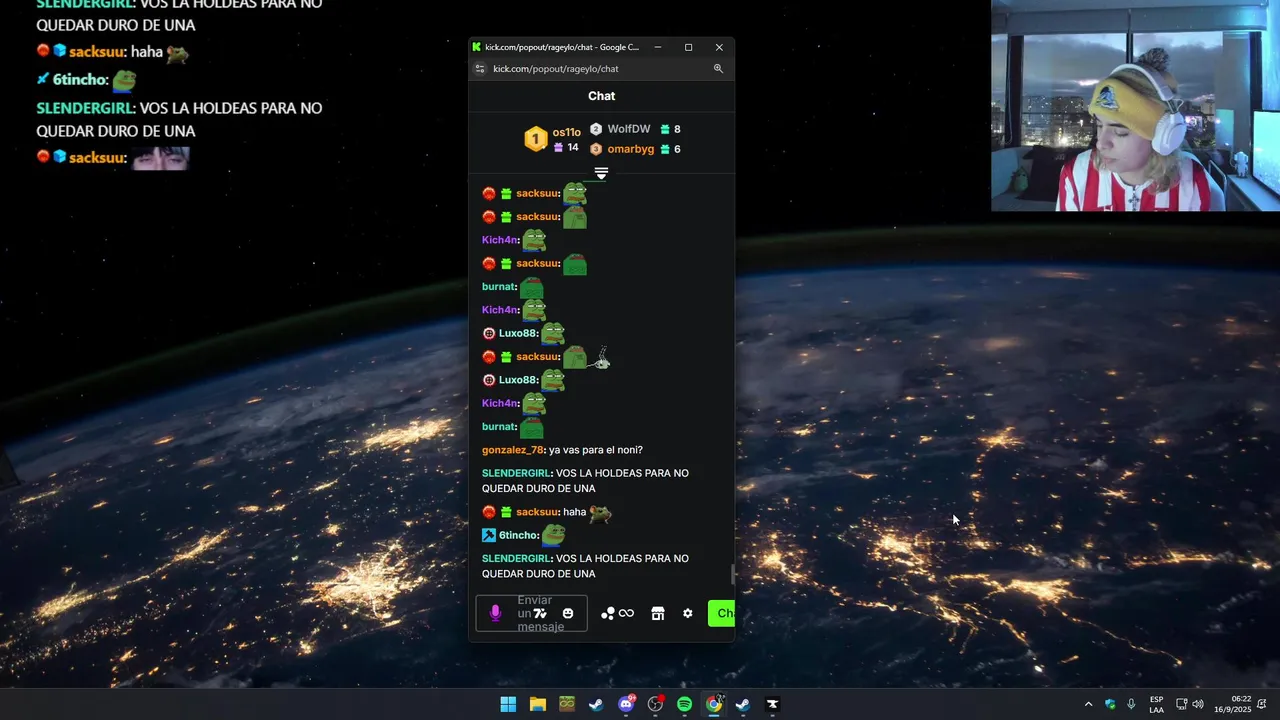The height and width of the screenshot is (720, 1280).
Task: Open the Minecraft-style grass block taskbar app
Action: (567, 704)
